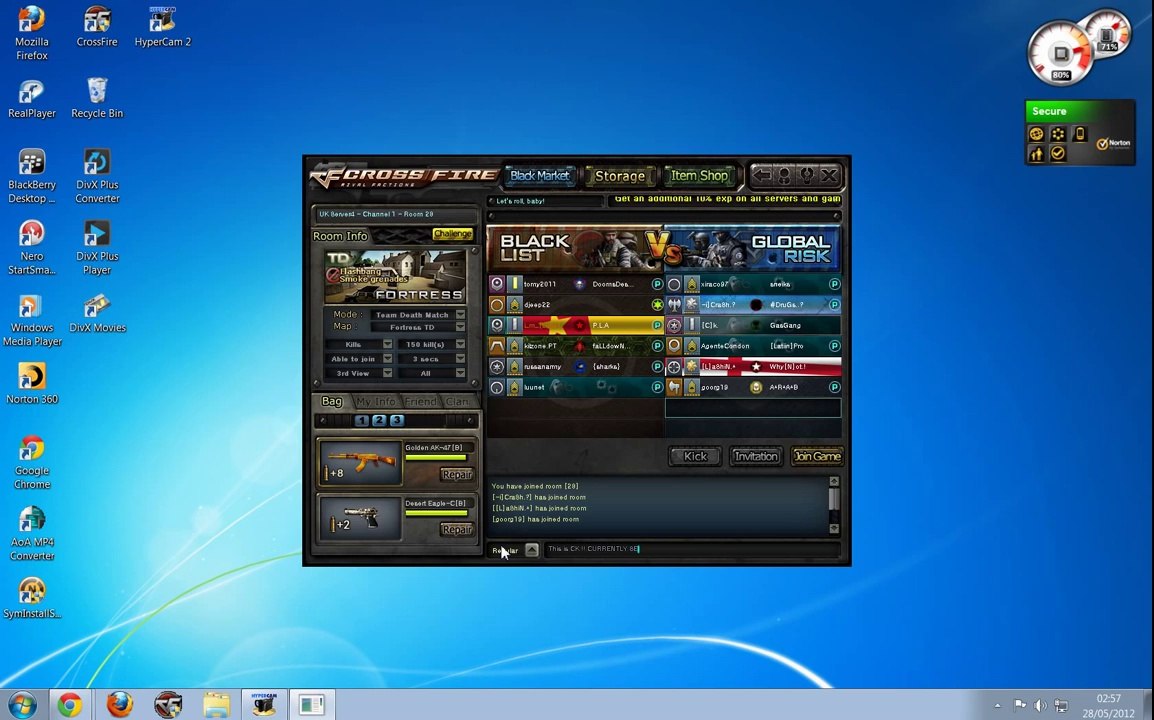This screenshot has height=720, width=1154.
Task: Switch to the Friend tab
Action: [x=421, y=401]
